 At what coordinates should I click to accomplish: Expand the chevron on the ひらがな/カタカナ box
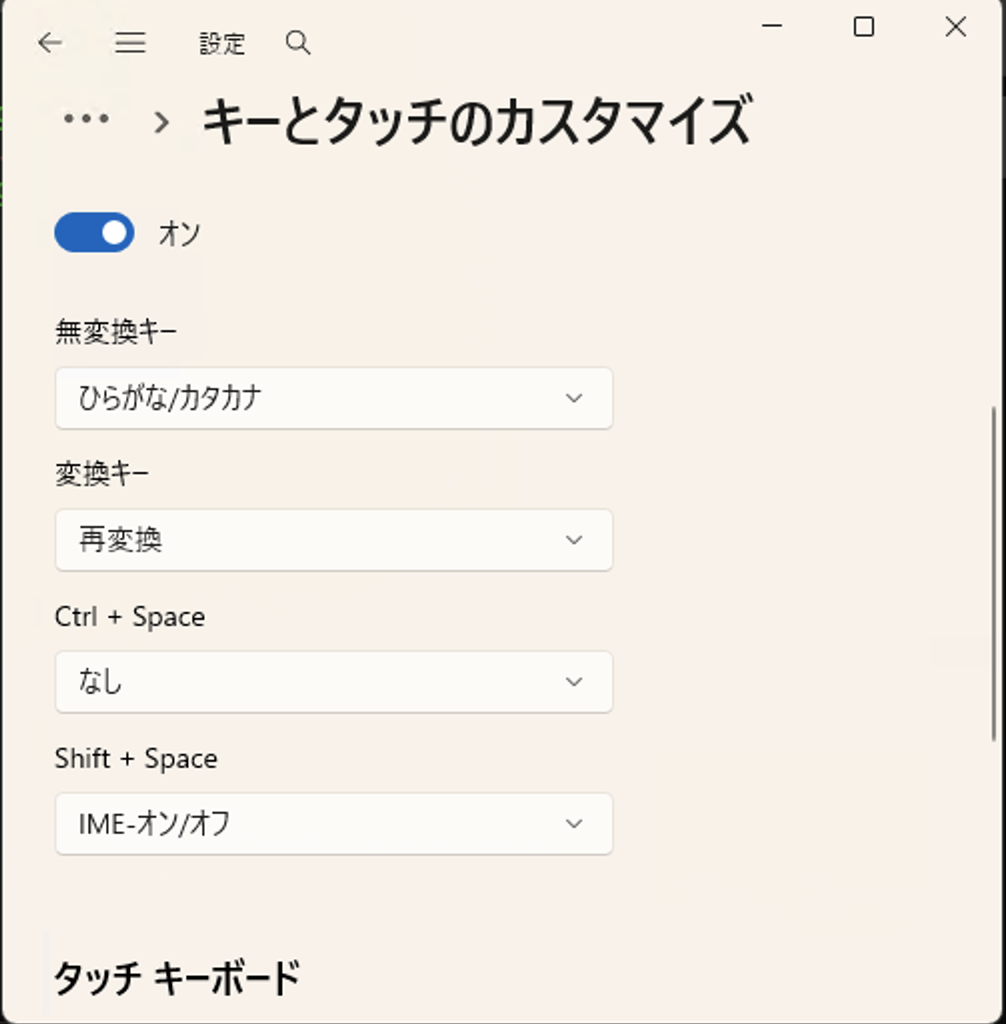tap(573, 398)
